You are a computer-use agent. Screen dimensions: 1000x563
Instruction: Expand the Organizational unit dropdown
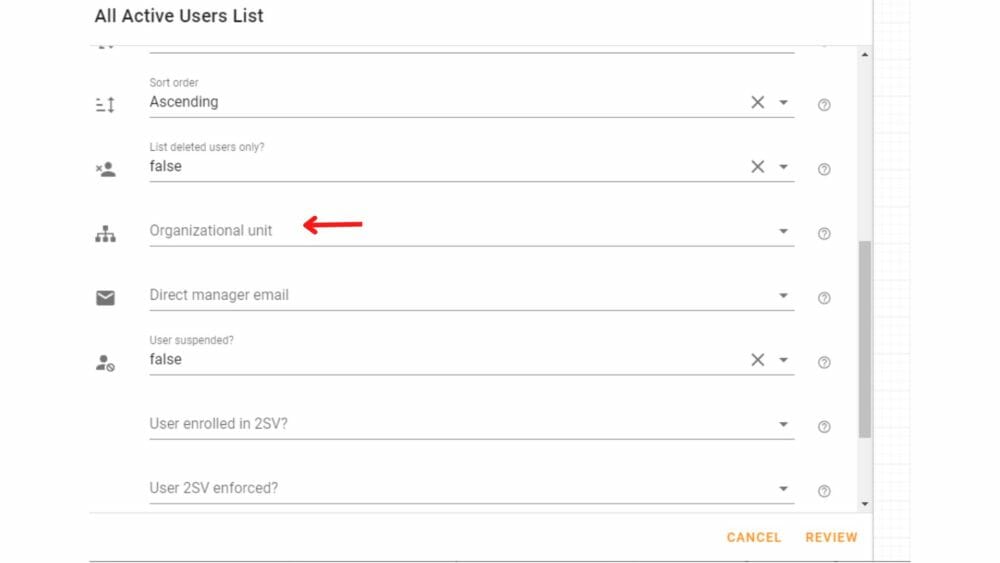tap(783, 231)
